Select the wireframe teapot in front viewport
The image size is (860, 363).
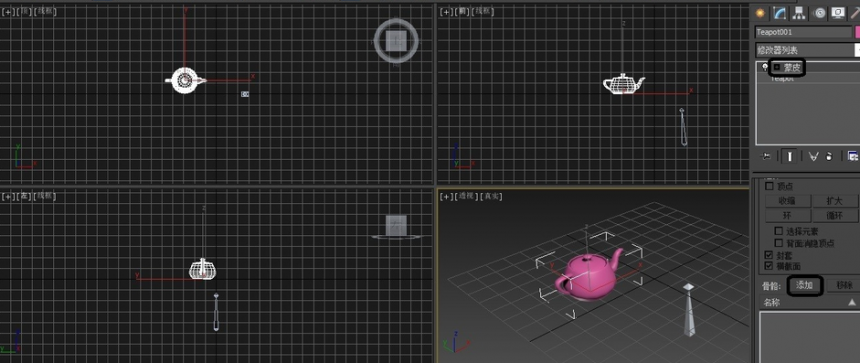[624, 84]
